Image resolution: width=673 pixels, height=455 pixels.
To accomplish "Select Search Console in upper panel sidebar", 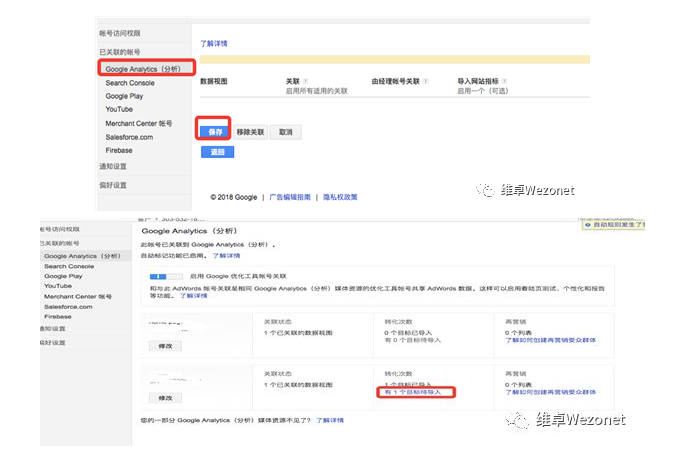I will point(130,83).
